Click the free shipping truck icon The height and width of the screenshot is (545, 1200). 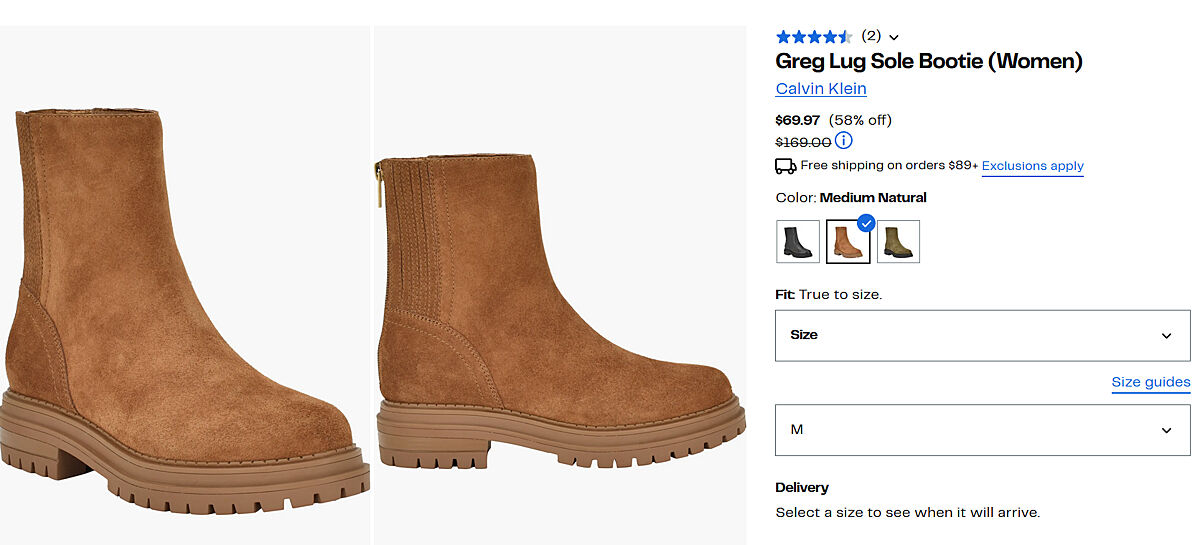786,166
